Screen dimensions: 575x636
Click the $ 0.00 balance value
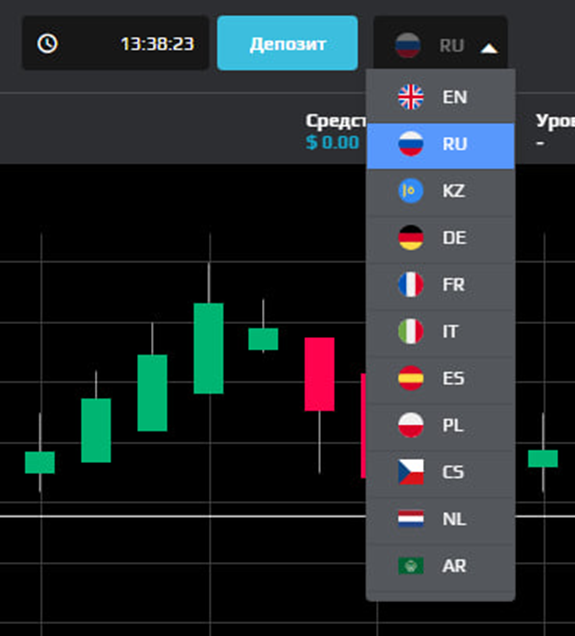333,142
